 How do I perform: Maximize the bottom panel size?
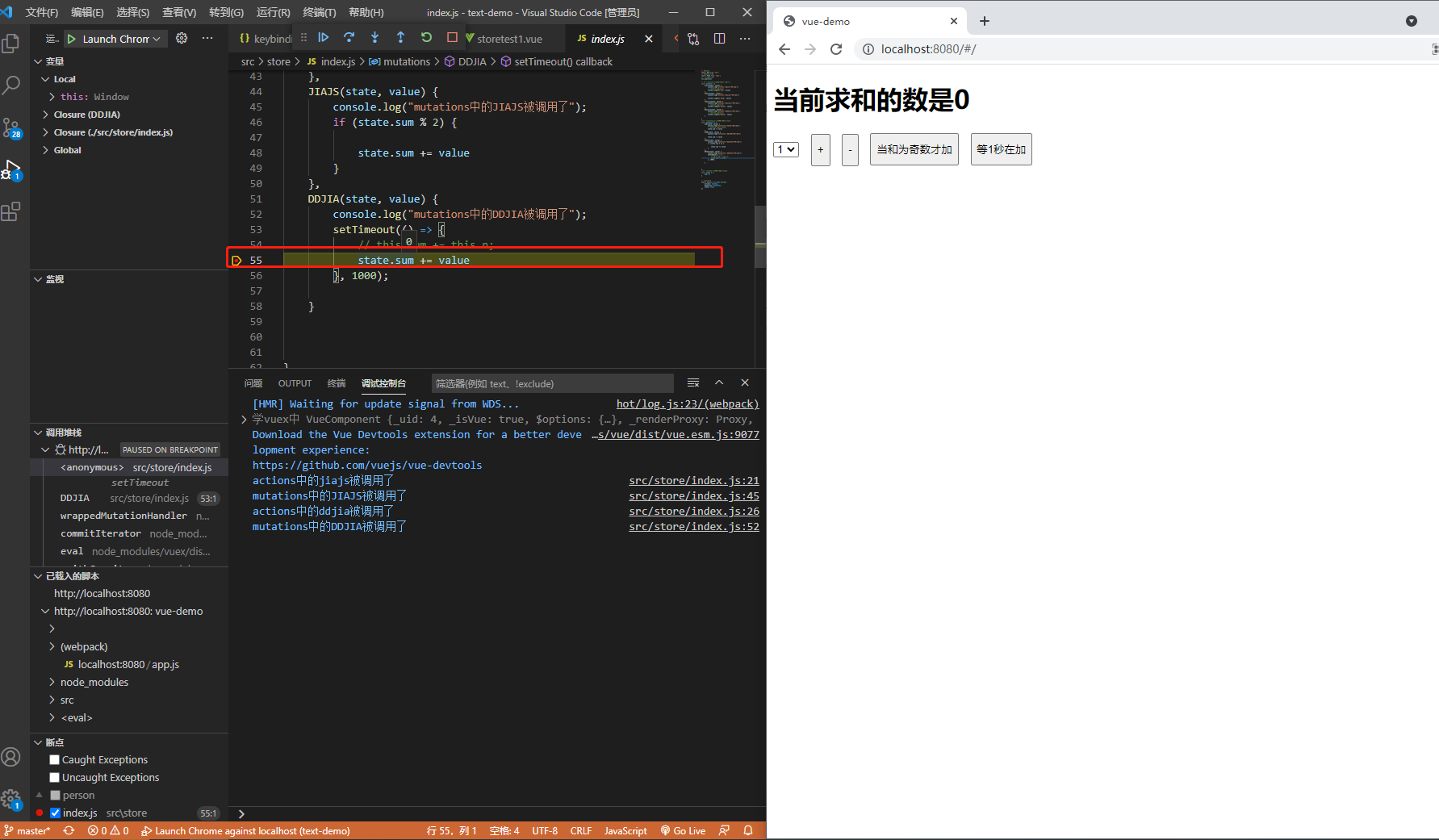[719, 382]
